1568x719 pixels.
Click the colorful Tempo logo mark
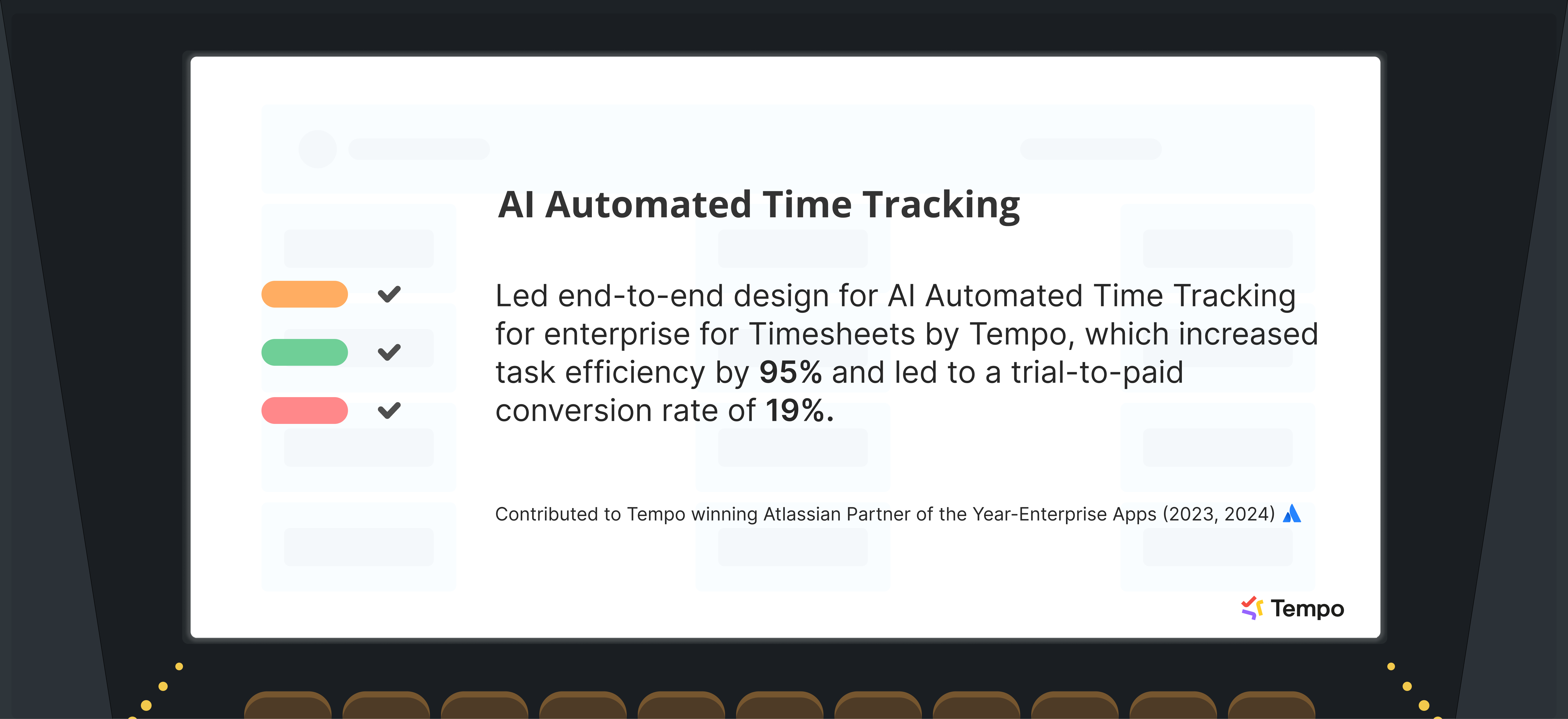(1252, 608)
